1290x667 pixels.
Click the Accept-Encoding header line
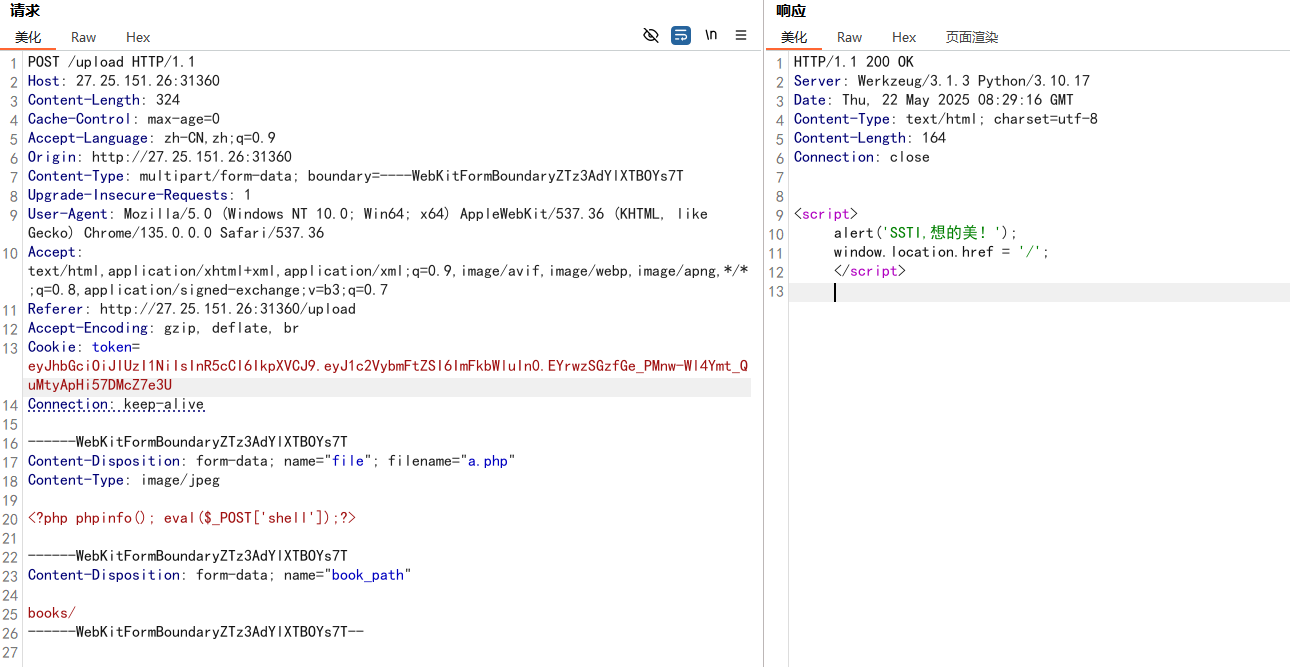(164, 328)
